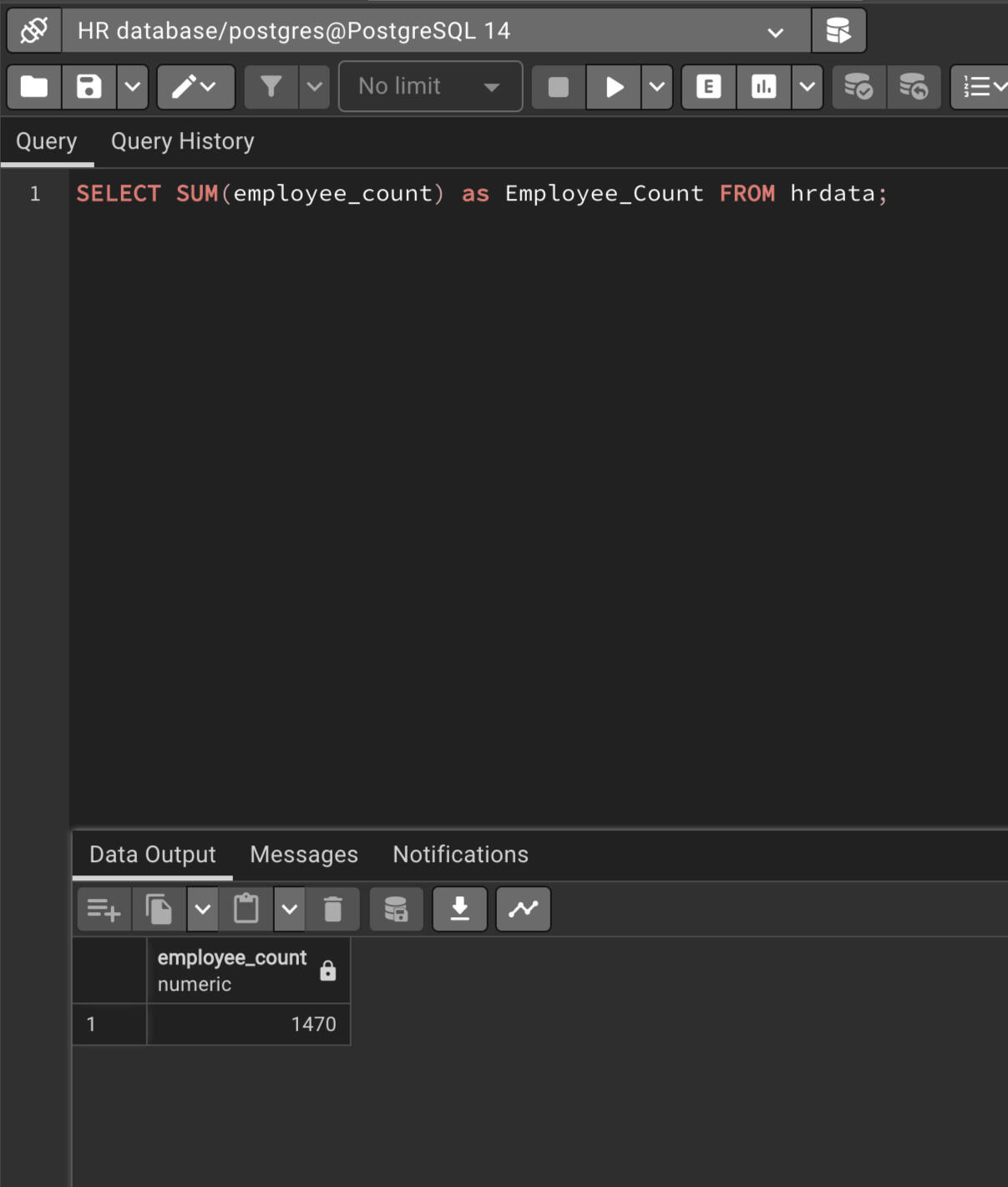Image resolution: width=1008 pixels, height=1187 pixels.
Task: Switch to Query History tab
Action: pyautogui.click(x=182, y=142)
